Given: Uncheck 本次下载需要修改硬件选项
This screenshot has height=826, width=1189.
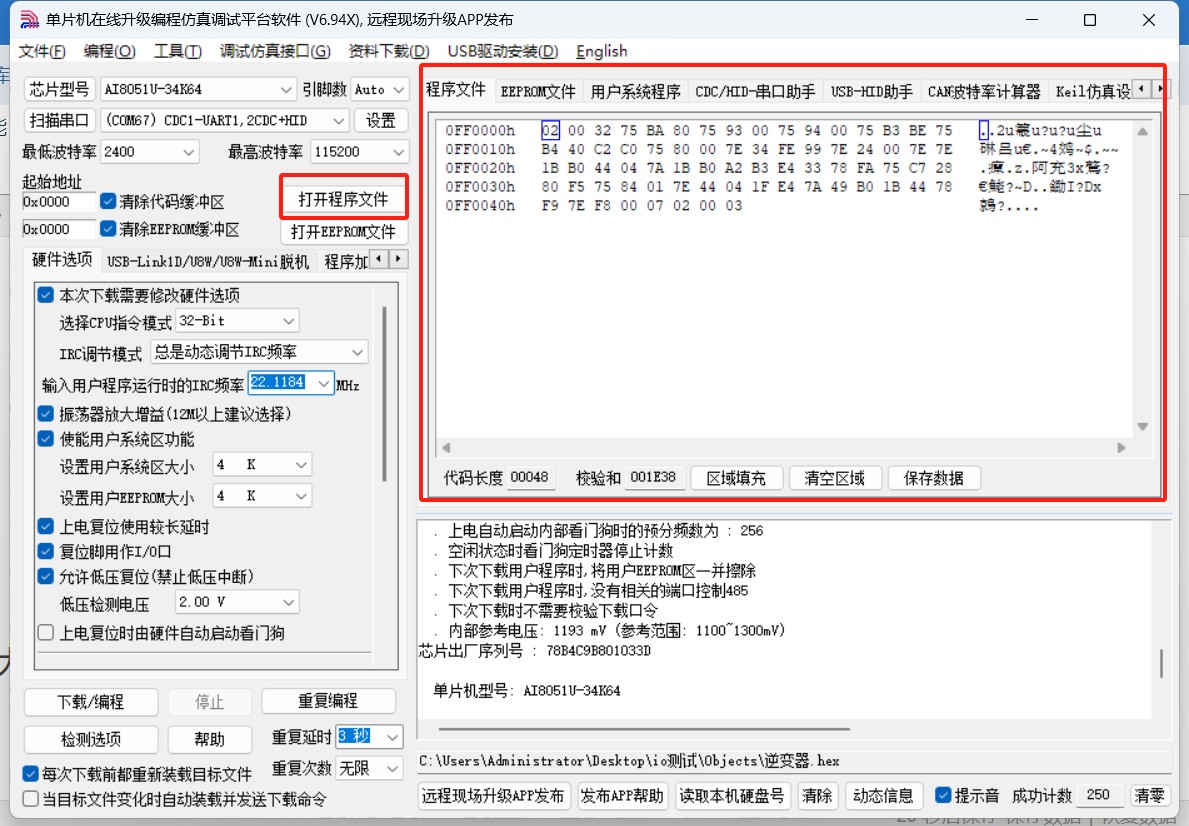Looking at the screenshot, I should tap(46, 294).
